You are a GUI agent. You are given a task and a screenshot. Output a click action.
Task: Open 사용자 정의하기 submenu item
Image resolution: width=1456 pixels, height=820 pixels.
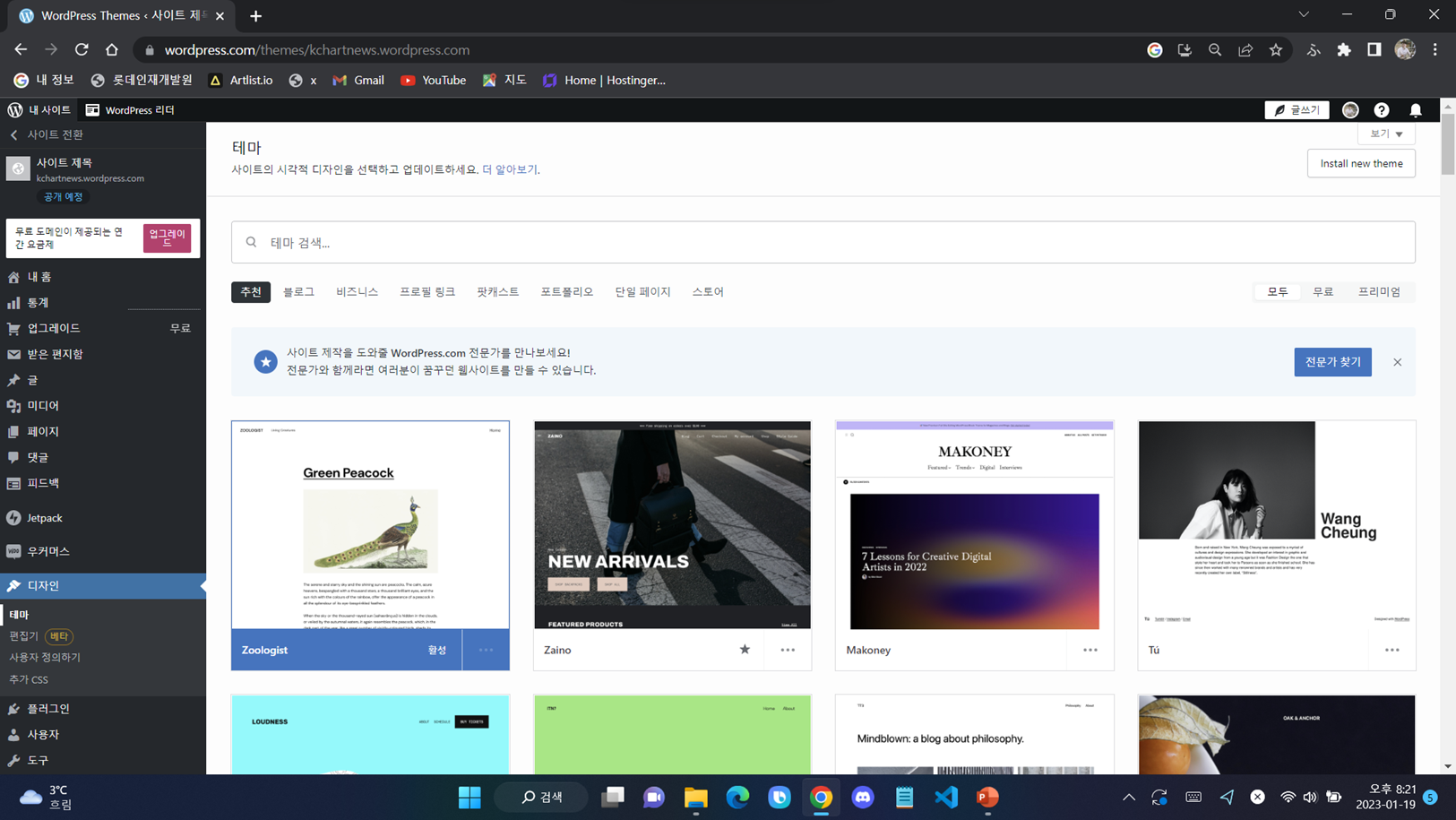pos(45,657)
